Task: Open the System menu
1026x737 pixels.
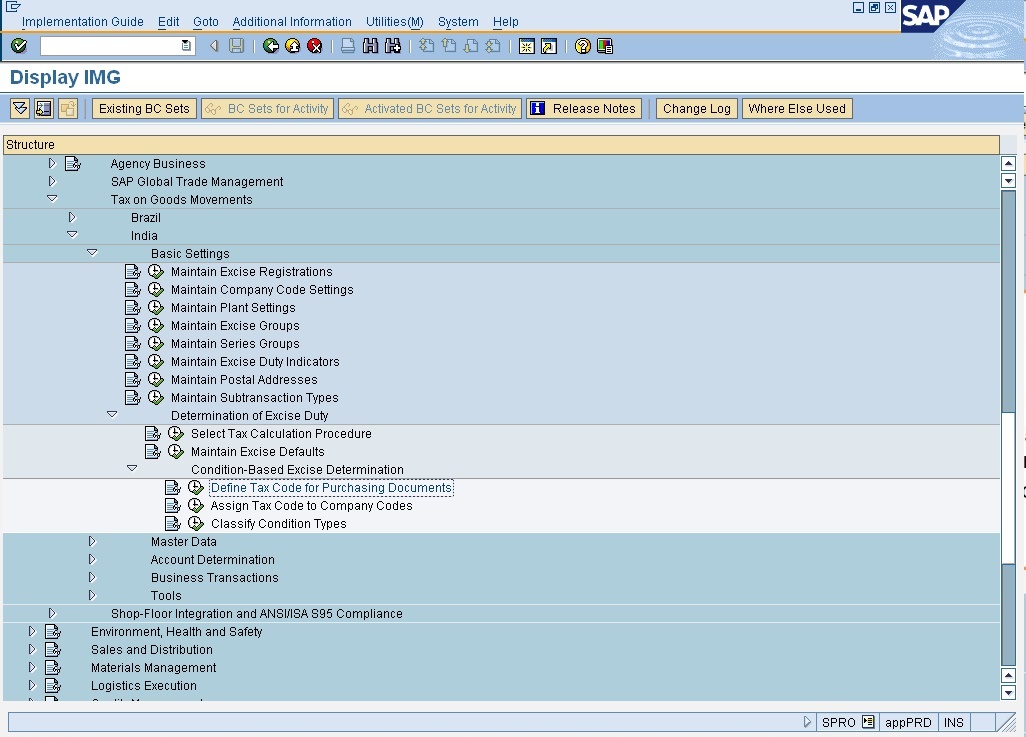Action: coord(458,22)
